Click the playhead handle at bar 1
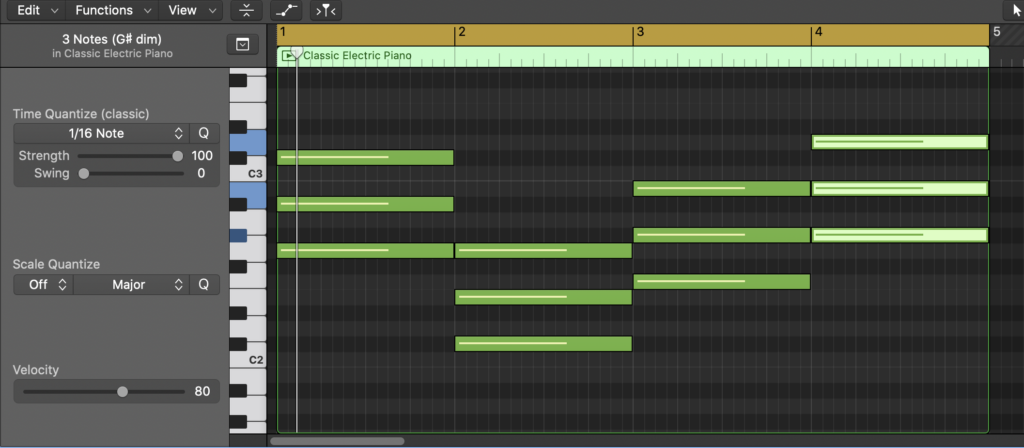 tap(296, 54)
